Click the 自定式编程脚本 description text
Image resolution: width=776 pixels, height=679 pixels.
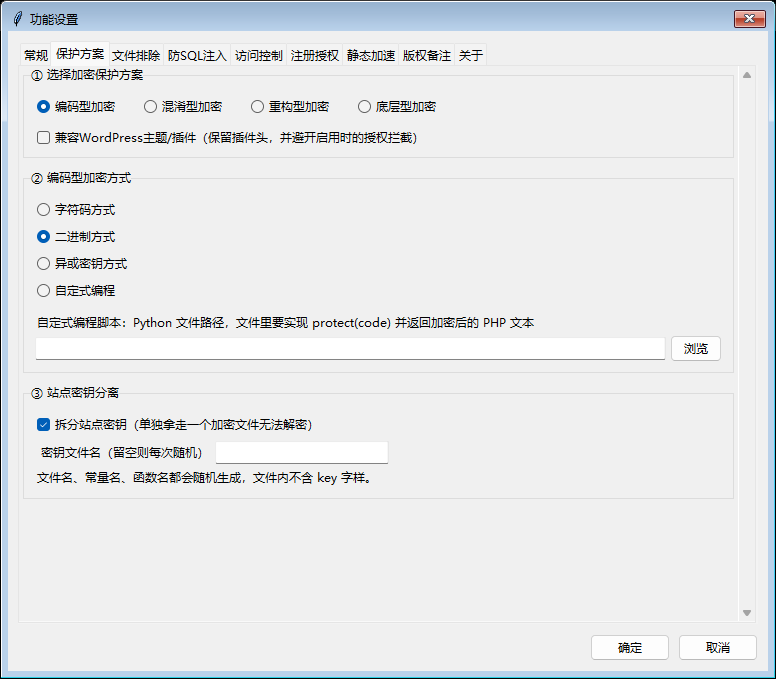[286, 323]
